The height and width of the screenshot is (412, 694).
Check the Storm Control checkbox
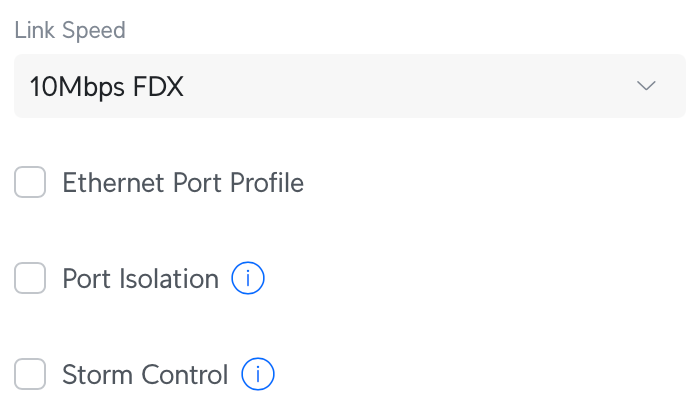click(x=30, y=375)
